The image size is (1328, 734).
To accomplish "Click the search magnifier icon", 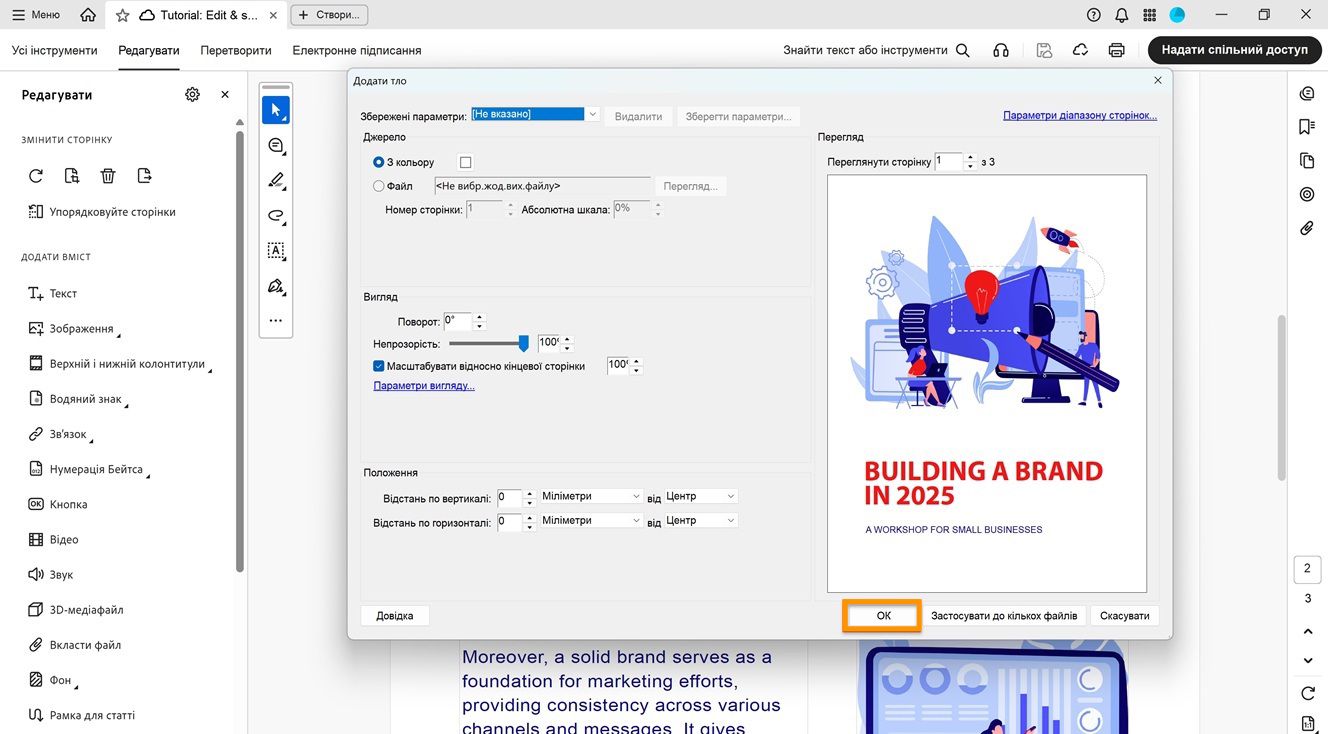I will (963, 50).
